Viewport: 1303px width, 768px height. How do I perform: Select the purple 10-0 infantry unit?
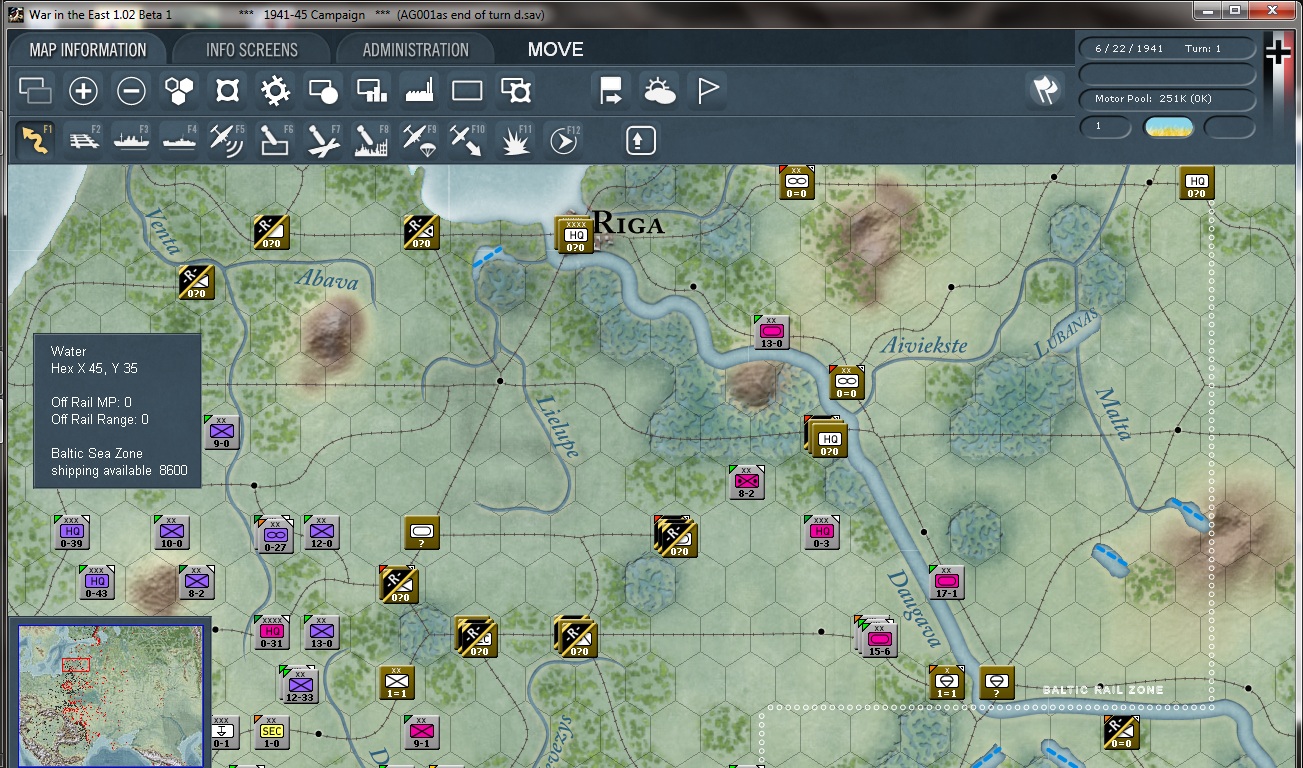[171, 532]
